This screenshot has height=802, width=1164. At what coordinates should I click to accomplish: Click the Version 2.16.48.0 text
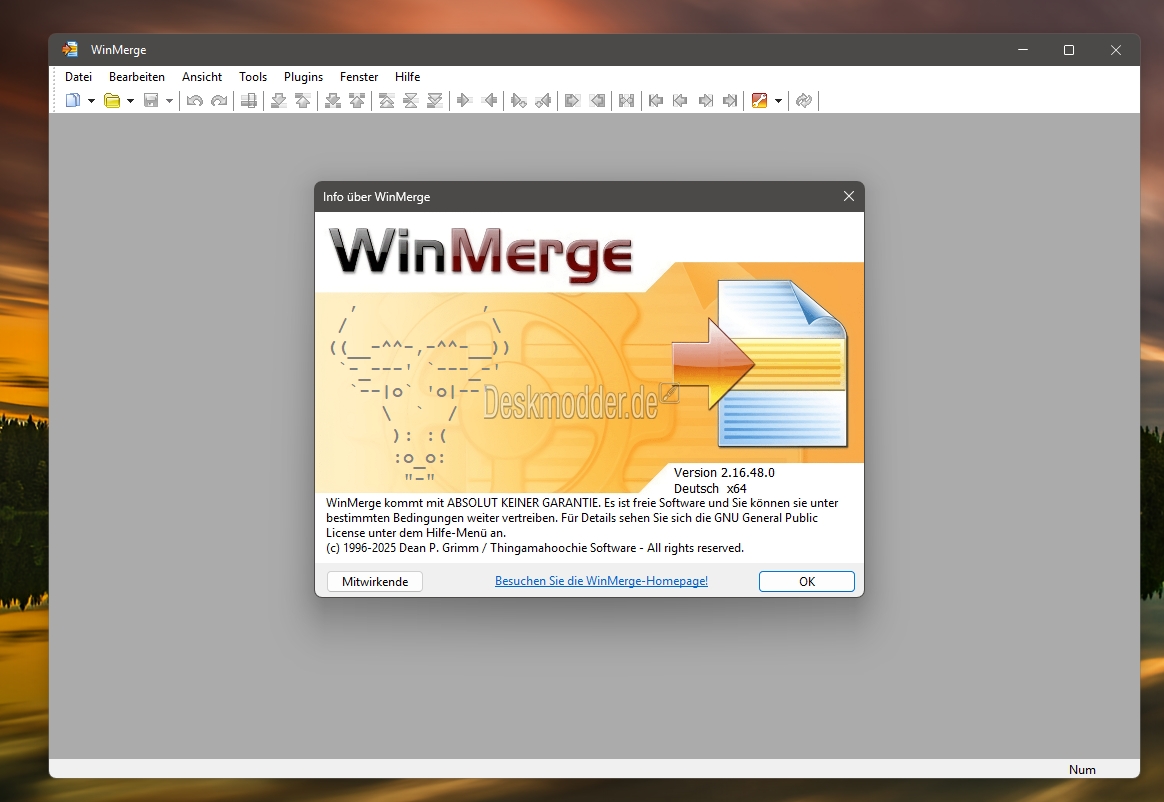724,472
